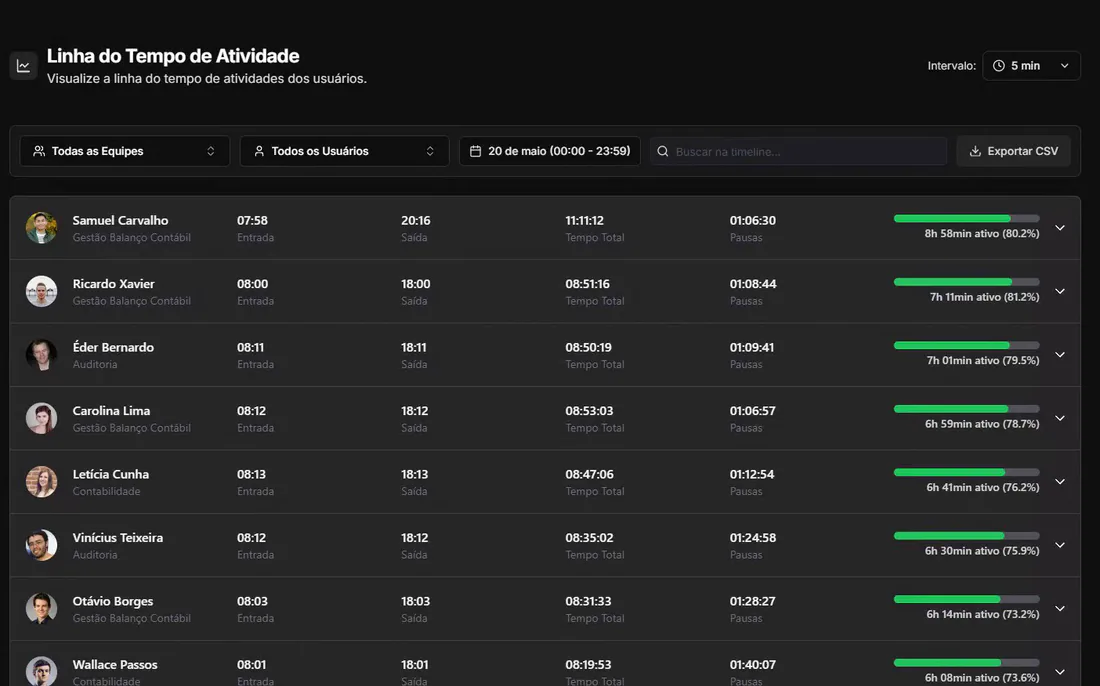Click the magnifier search icon

pyautogui.click(x=662, y=152)
